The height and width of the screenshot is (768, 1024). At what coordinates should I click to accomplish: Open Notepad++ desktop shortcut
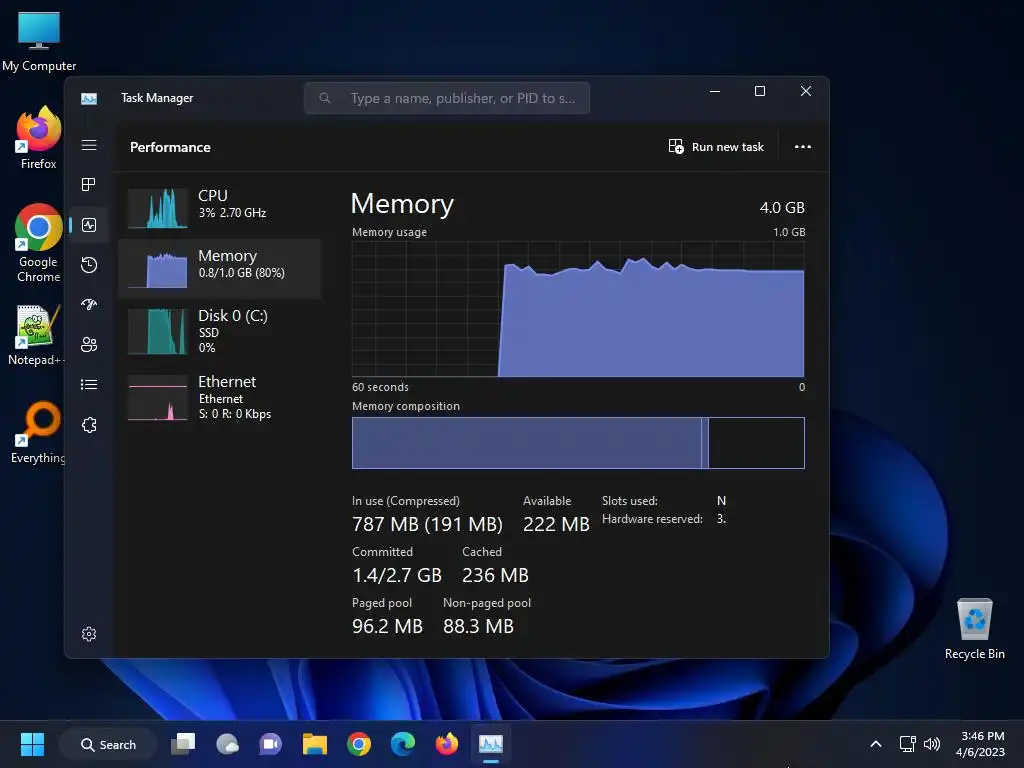click(x=37, y=335)
